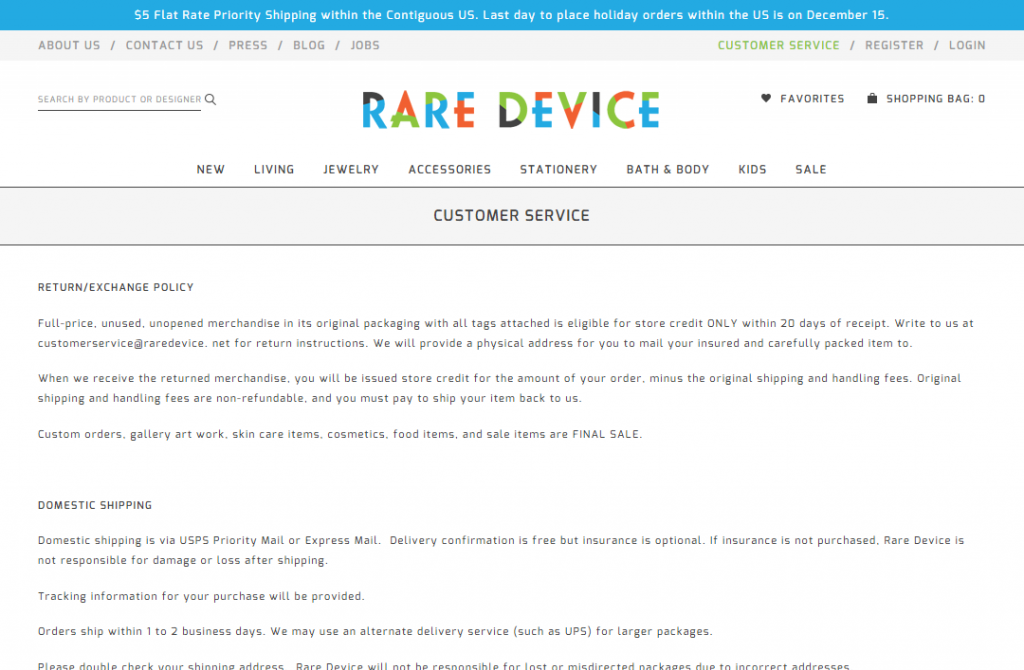Click the Register link

[894, 45]
